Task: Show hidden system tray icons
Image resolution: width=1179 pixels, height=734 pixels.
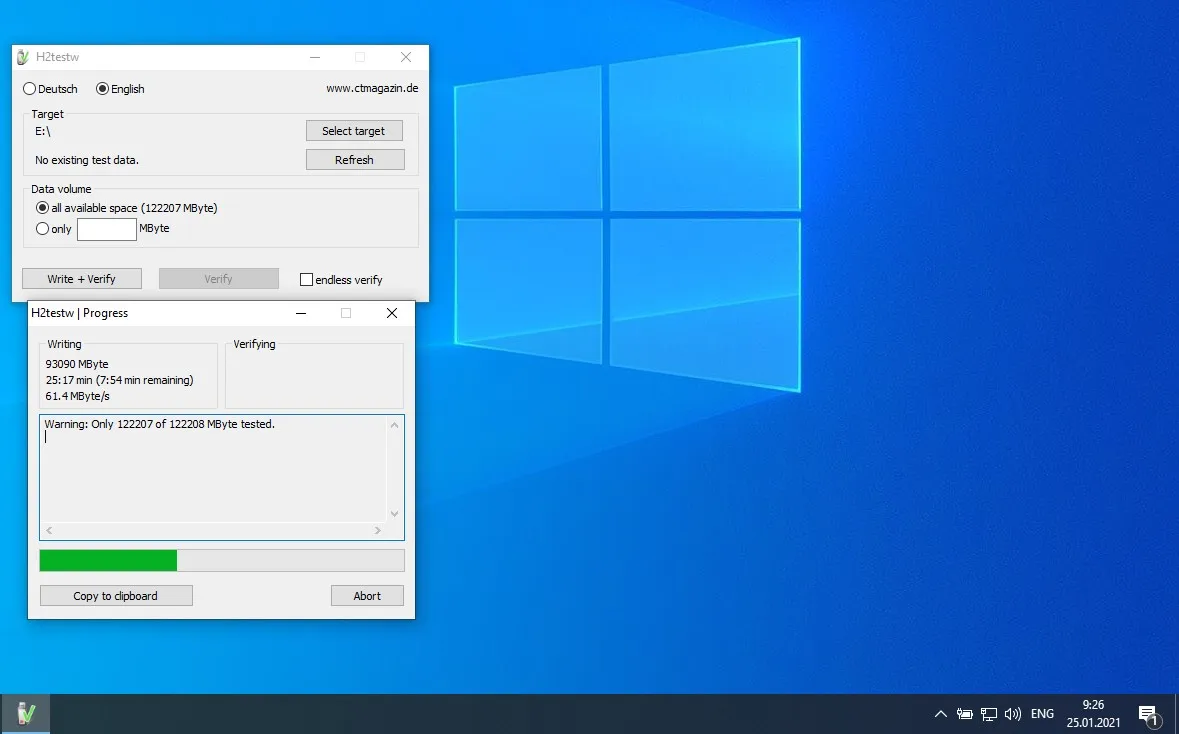Action: [x=940, y=714]
